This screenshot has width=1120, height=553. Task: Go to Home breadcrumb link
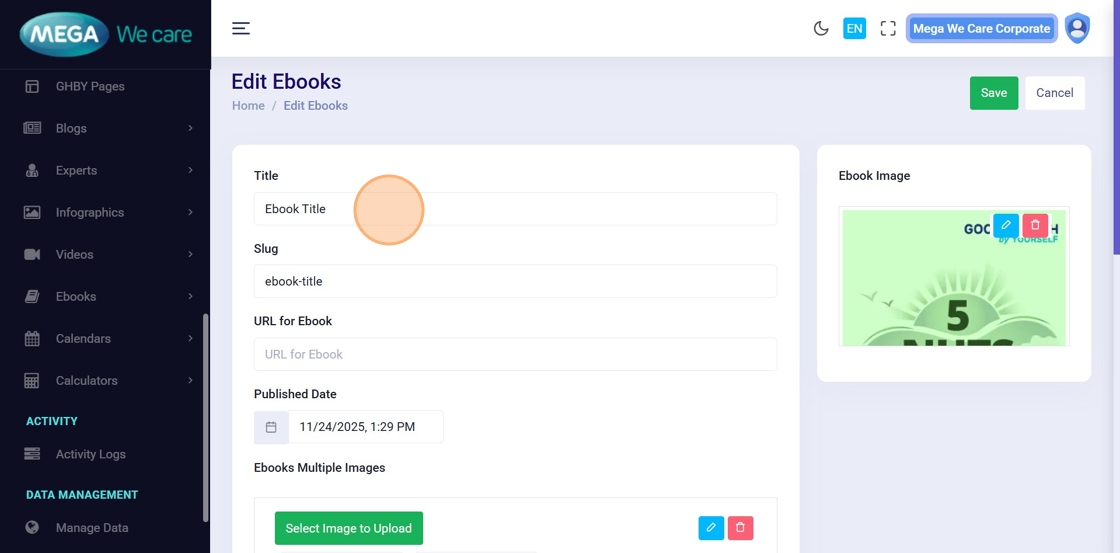248,106
